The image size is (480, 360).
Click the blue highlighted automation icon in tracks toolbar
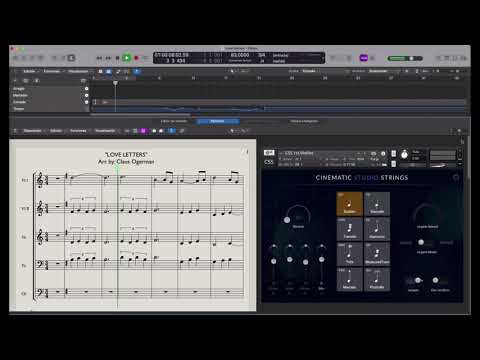click(x=108, y=71)
